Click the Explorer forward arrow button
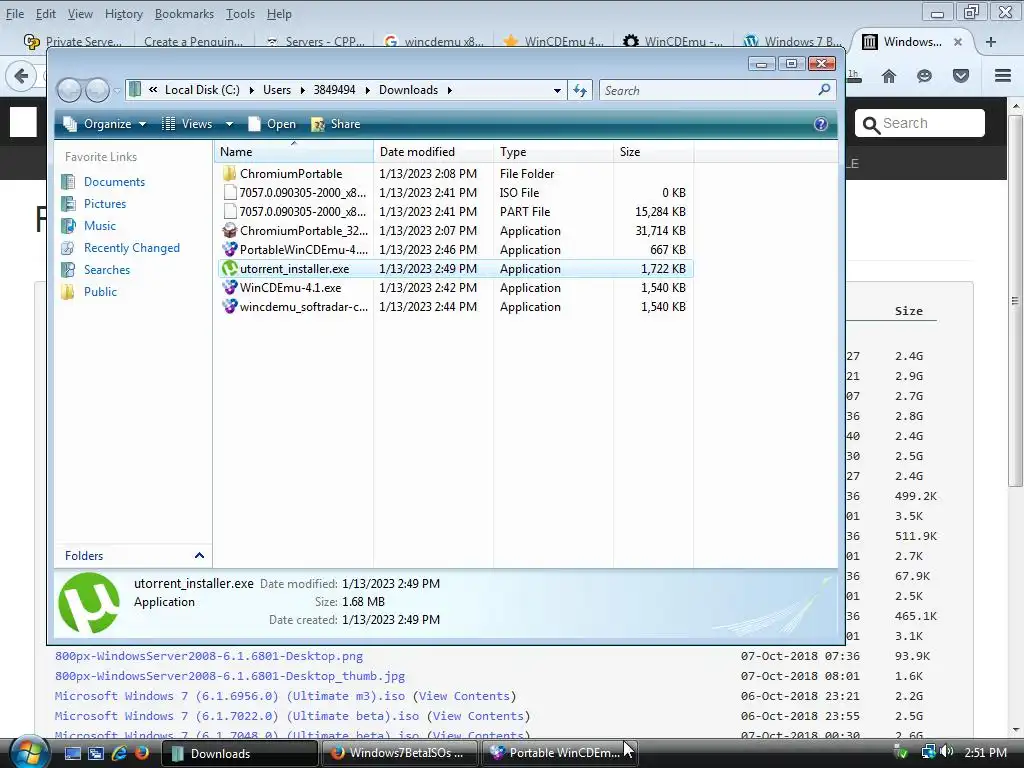The height and width of the screenshot is (768, 1024). click(97, 90)
